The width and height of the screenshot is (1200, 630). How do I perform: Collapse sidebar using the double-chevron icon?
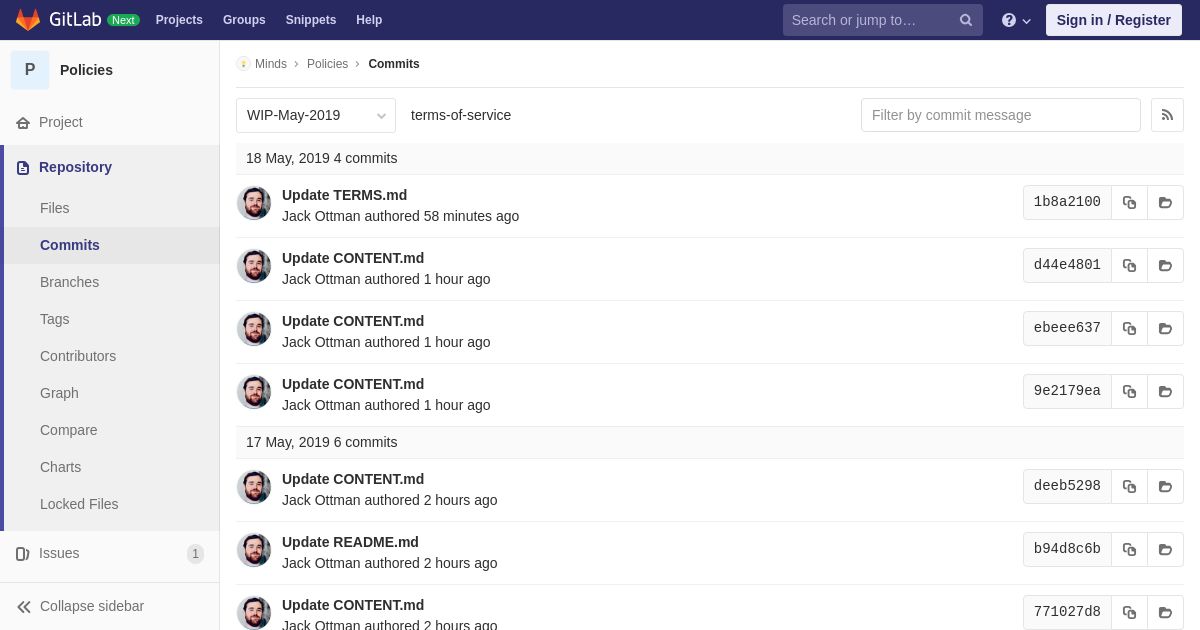pos(24,607)
